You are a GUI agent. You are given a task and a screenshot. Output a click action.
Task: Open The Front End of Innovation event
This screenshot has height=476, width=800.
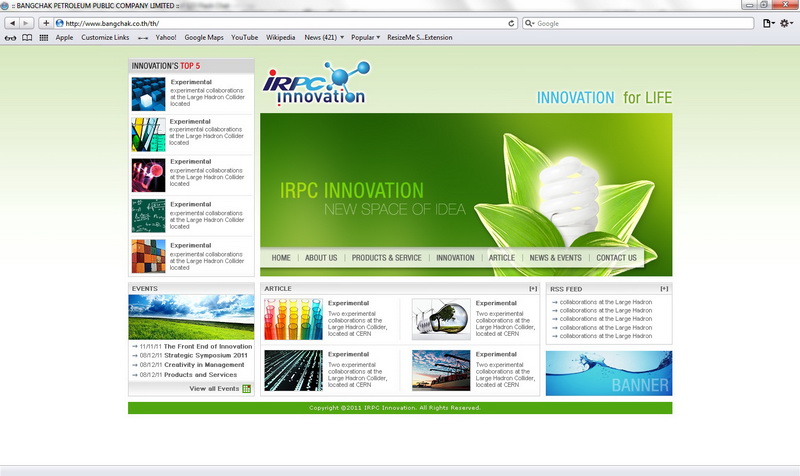[208, 346]
